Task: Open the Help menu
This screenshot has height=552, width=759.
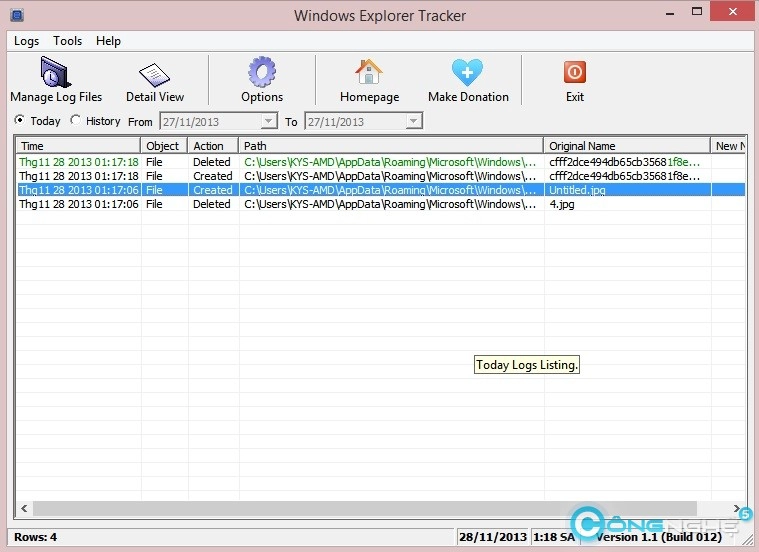Action: click(108, 41)
